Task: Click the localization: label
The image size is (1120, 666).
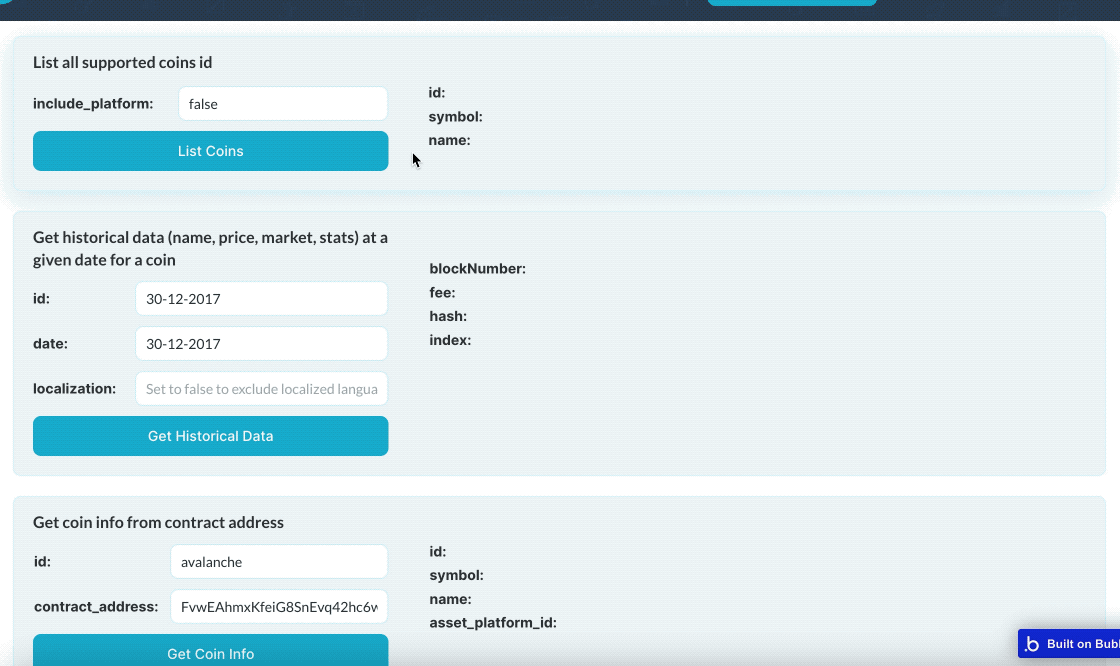Action: click(74, 389)
